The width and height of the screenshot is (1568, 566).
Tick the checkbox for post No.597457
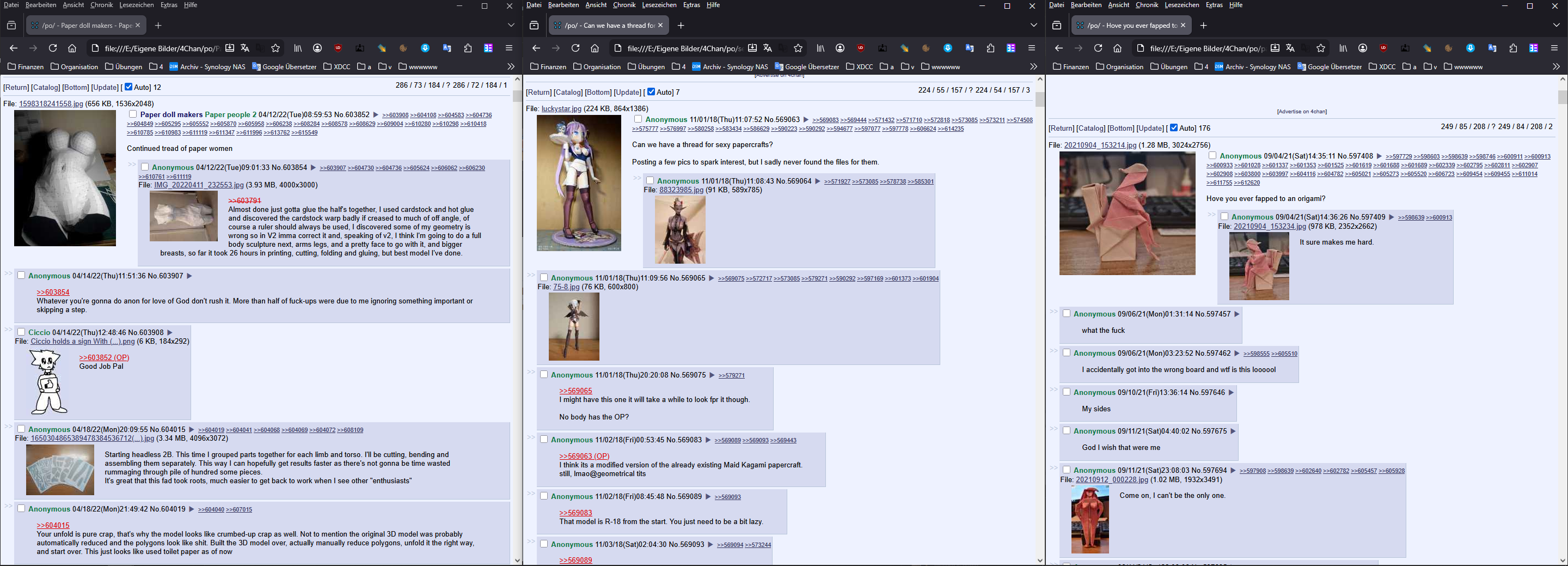click(x=1067, y=314)
